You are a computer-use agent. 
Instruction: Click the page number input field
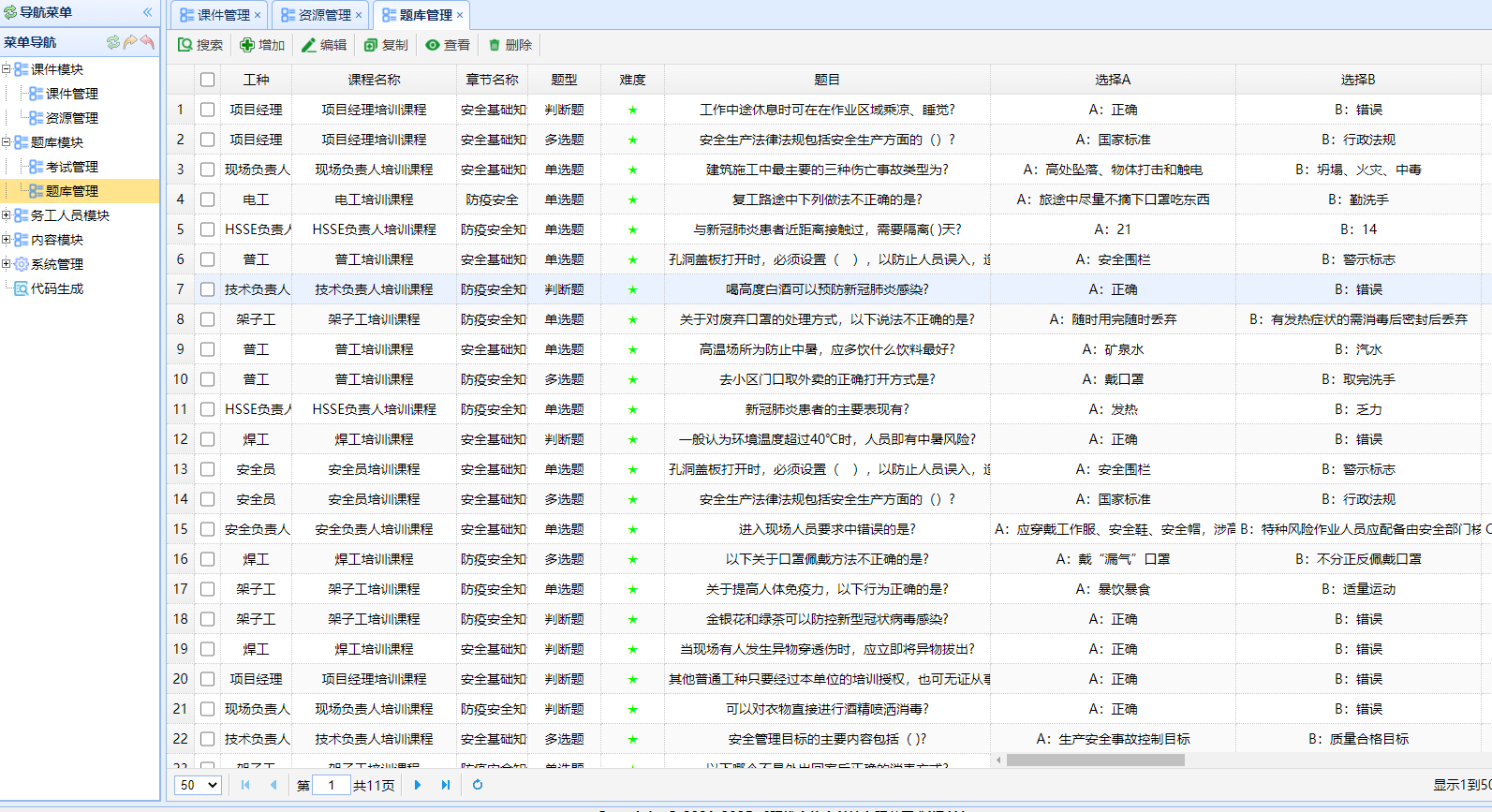point(332,785)
